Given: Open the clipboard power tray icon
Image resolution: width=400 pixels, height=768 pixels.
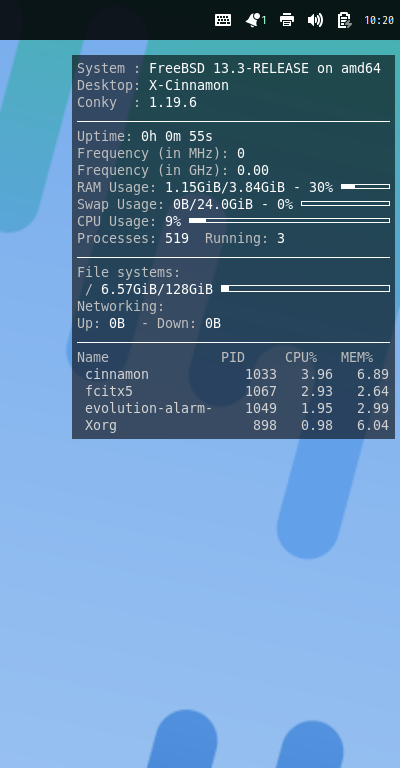Looking at the screenshot, I should tap(344, 20).
